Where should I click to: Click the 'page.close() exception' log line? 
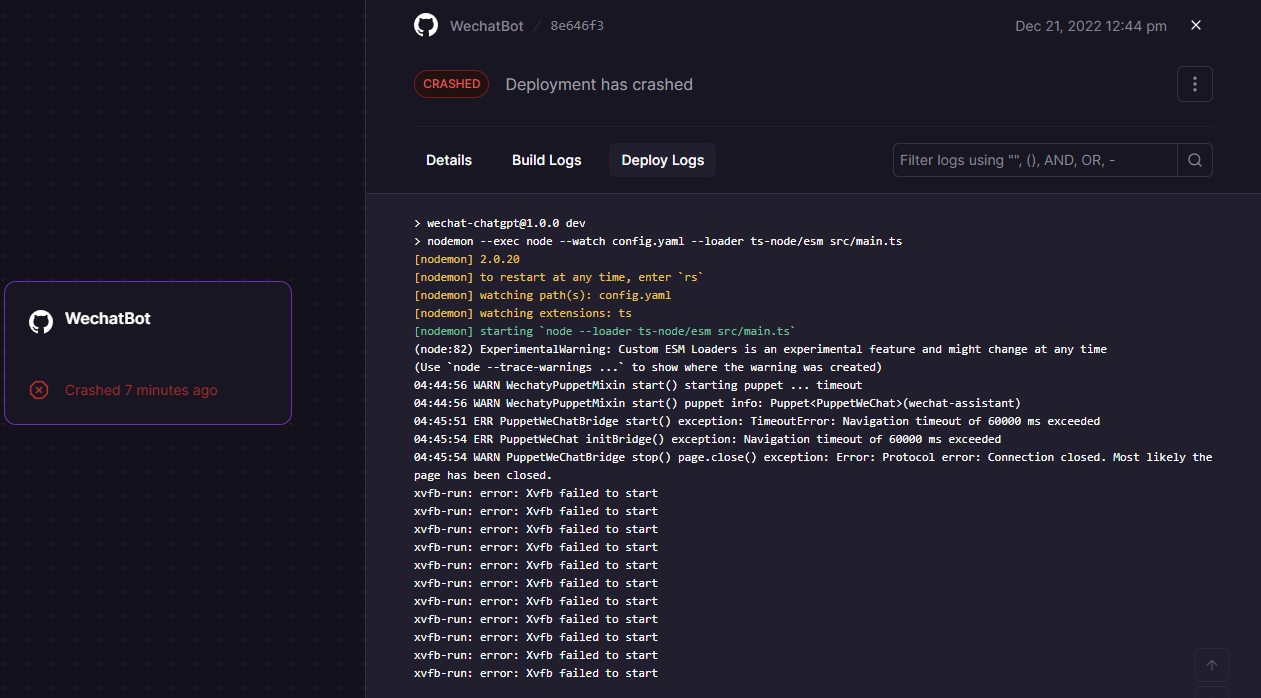pos(813,466)
